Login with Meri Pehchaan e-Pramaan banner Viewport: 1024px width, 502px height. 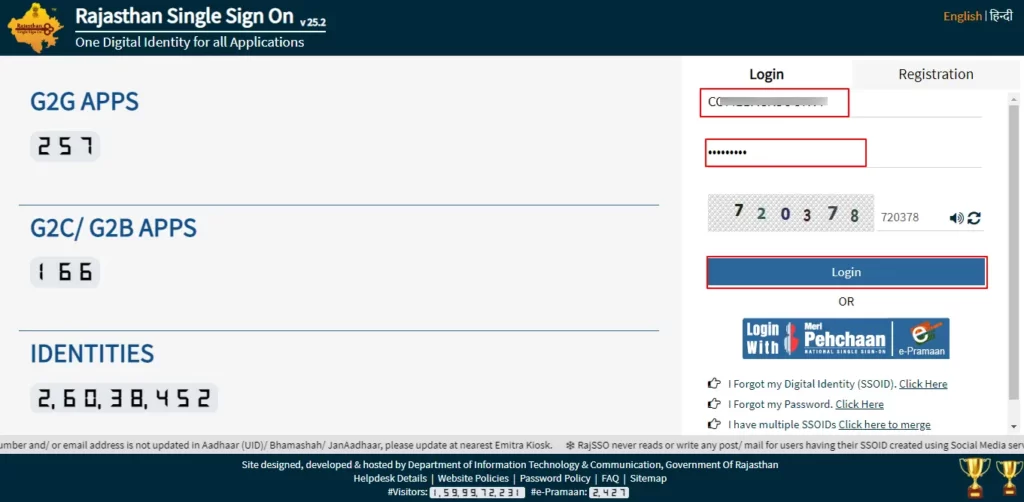pos(846,338)
